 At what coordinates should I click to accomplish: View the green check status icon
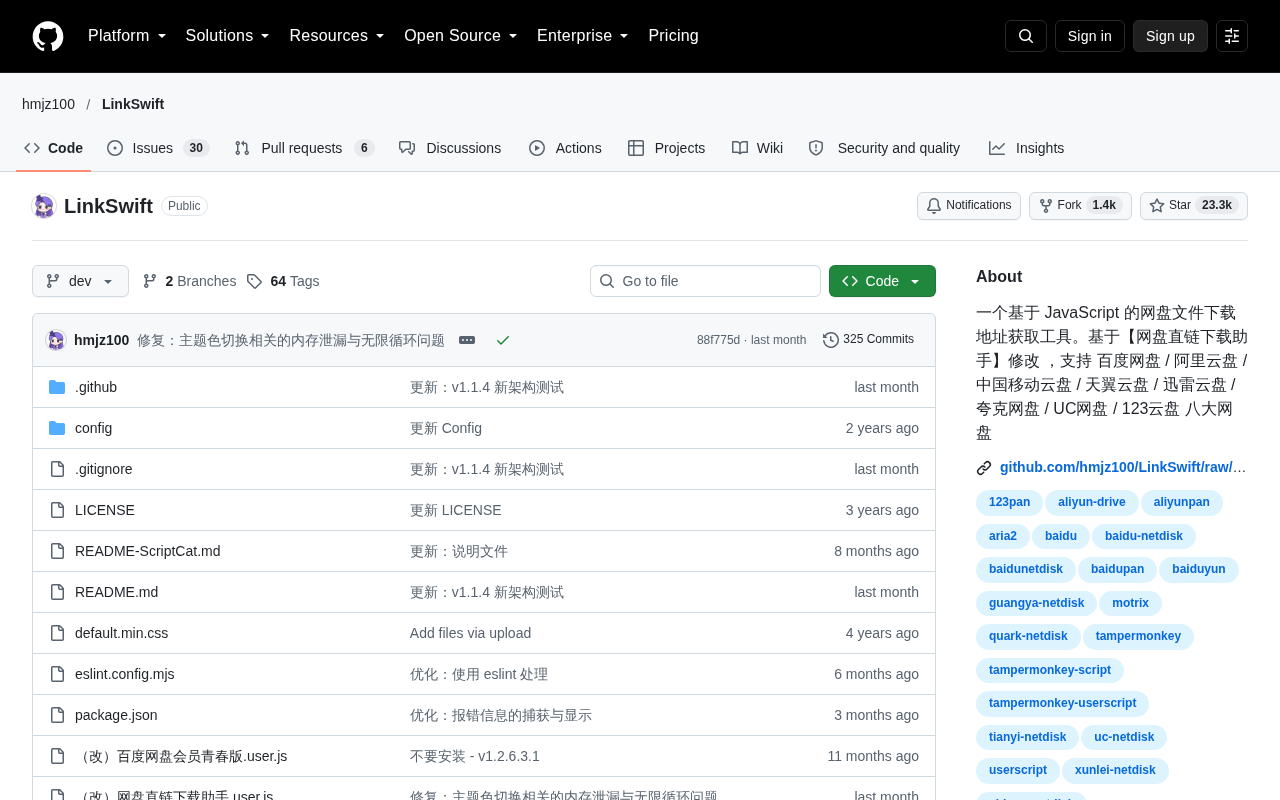click(503, 340)
